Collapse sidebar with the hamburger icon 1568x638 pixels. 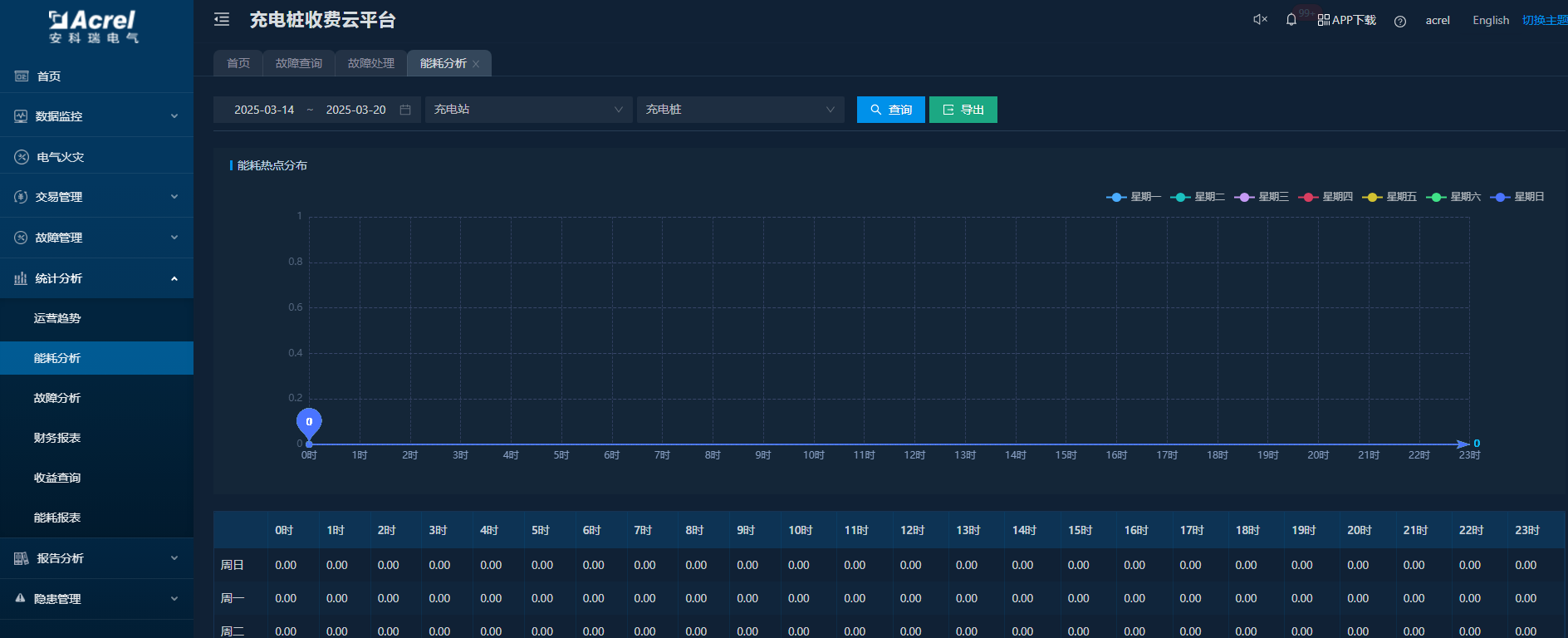tap(222, 19)
